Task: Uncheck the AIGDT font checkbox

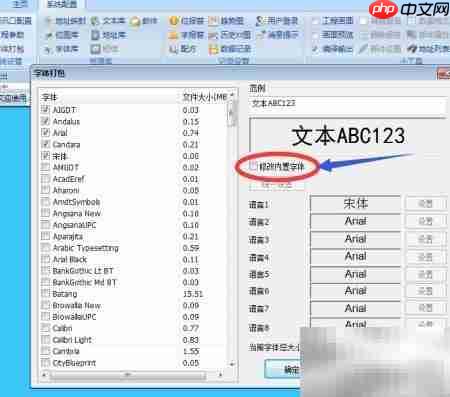Action: pyautogui.click(x=45, y=109)
